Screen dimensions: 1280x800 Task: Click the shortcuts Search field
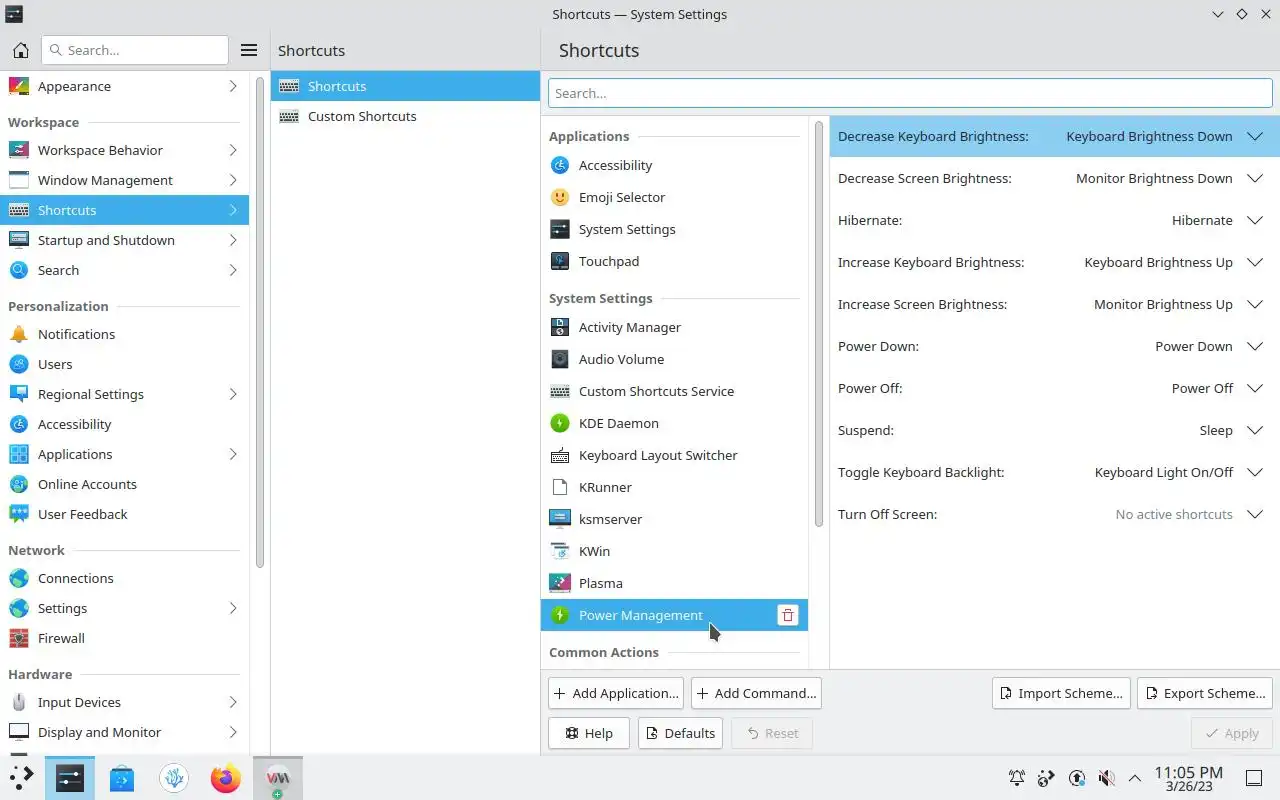[x=910, y=93]
